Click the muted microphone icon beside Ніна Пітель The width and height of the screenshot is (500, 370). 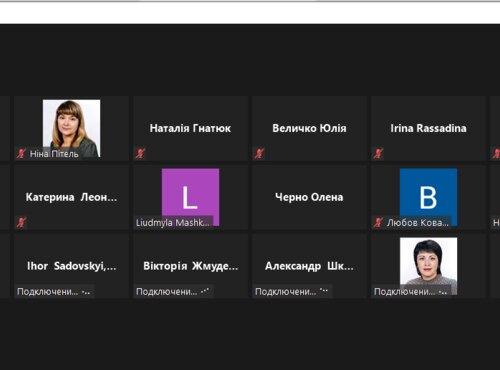point(22,153)
